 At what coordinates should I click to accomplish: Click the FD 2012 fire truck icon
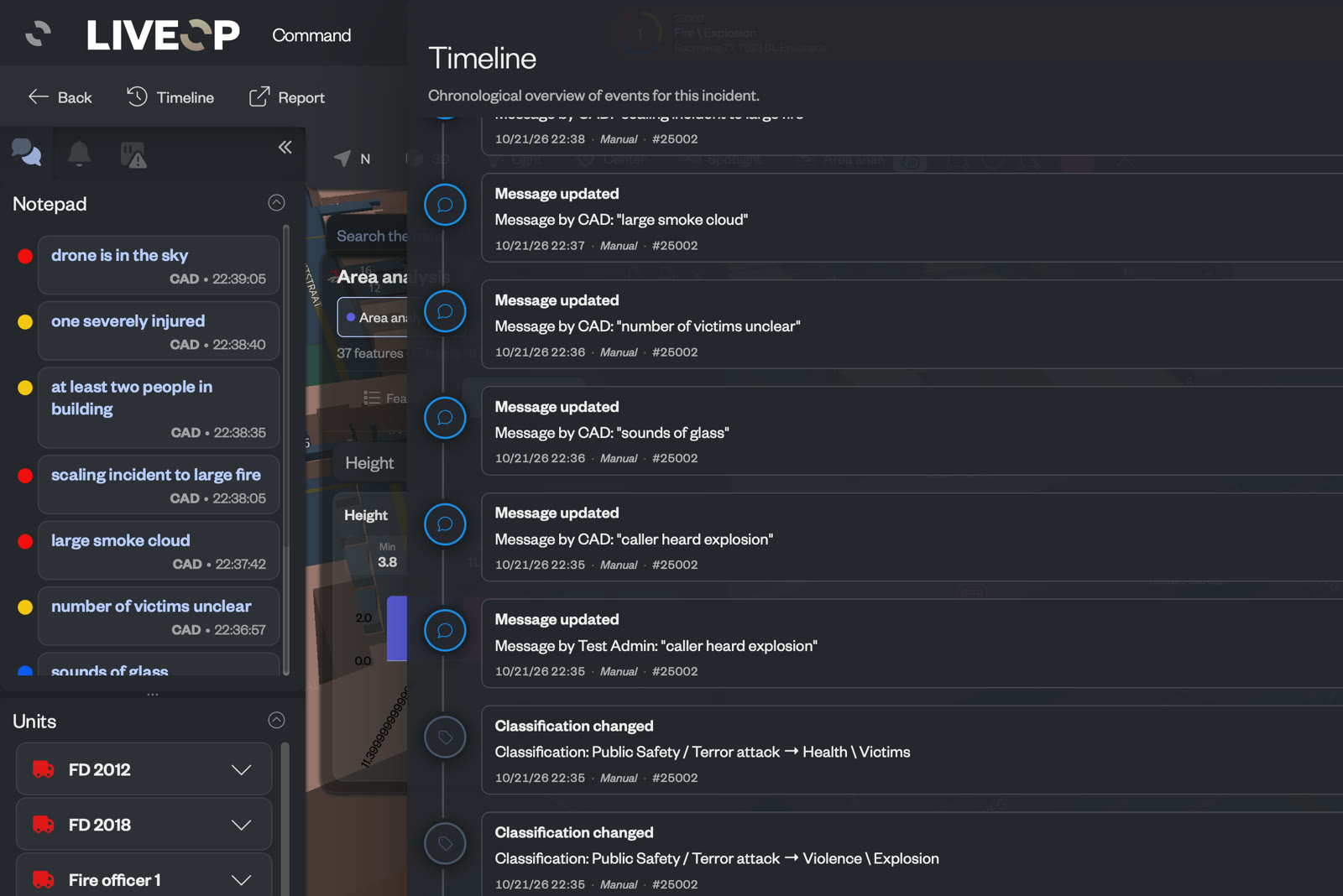coord(44,769)
